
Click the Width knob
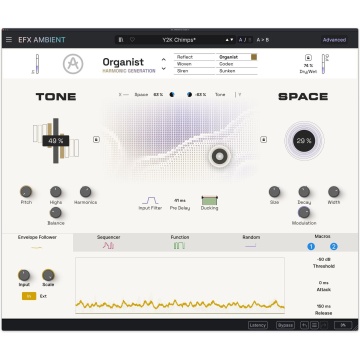click(334, 192)
